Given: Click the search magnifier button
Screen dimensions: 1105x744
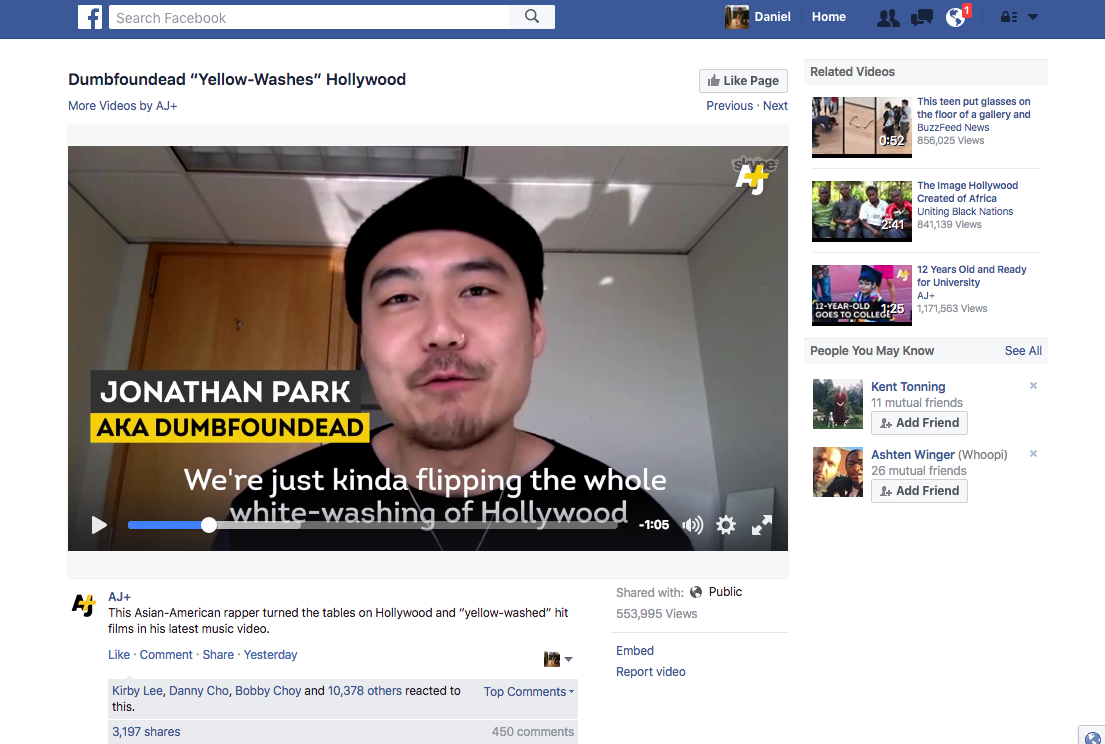Looking at the screenshot, I should [532, 17].
